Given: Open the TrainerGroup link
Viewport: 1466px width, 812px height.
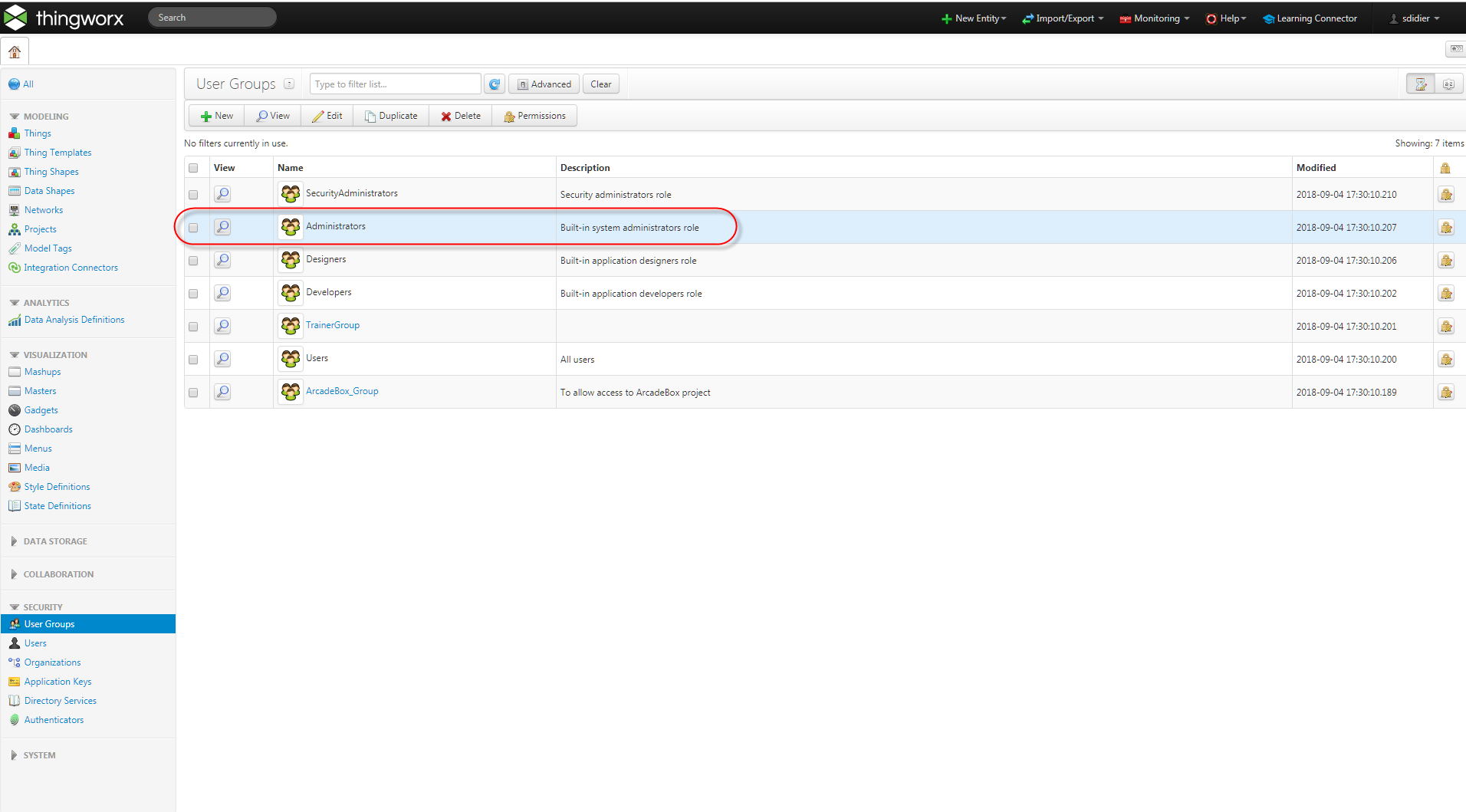Looking at the screenshot, I should pos(333,325).
